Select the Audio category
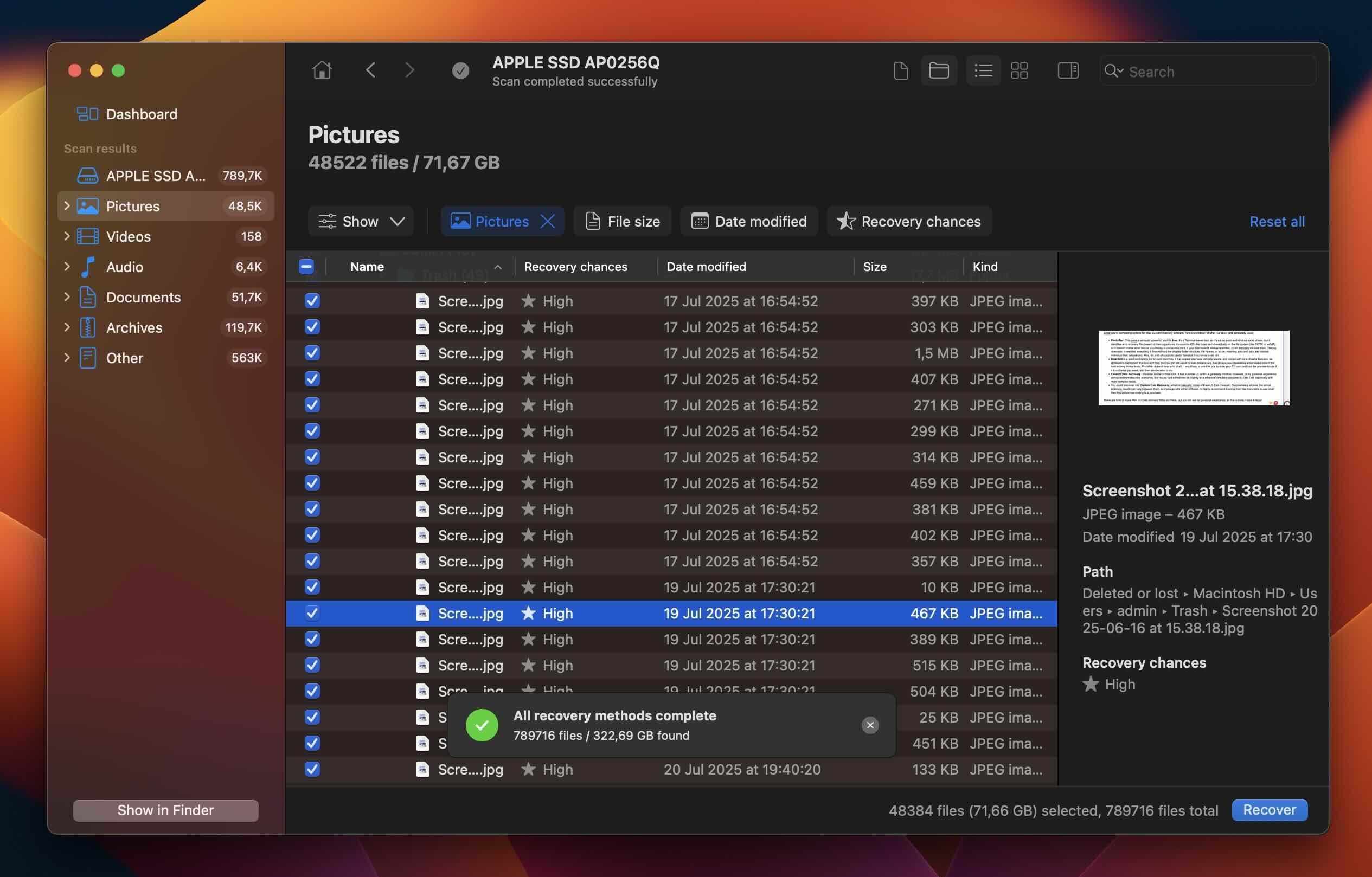Image resolution: width=1372 pixels, height=877 pixels. click(166, 267)
